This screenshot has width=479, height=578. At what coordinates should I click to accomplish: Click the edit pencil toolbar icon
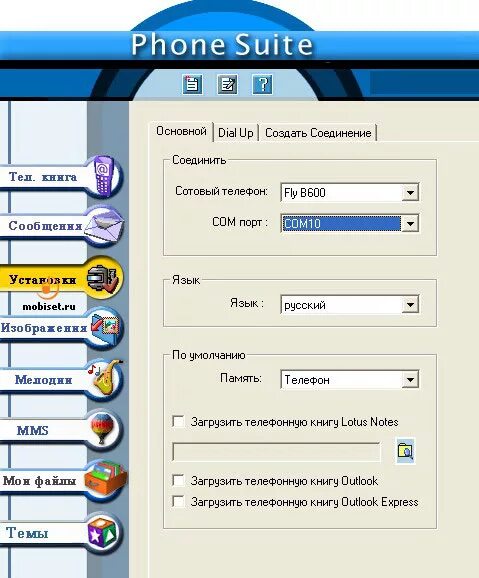click(x=227, y=84)
